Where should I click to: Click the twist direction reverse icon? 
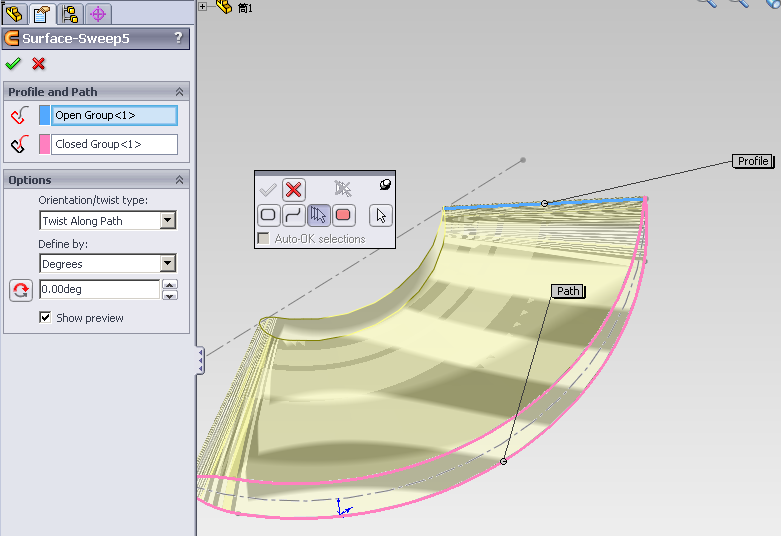[21, 290]
